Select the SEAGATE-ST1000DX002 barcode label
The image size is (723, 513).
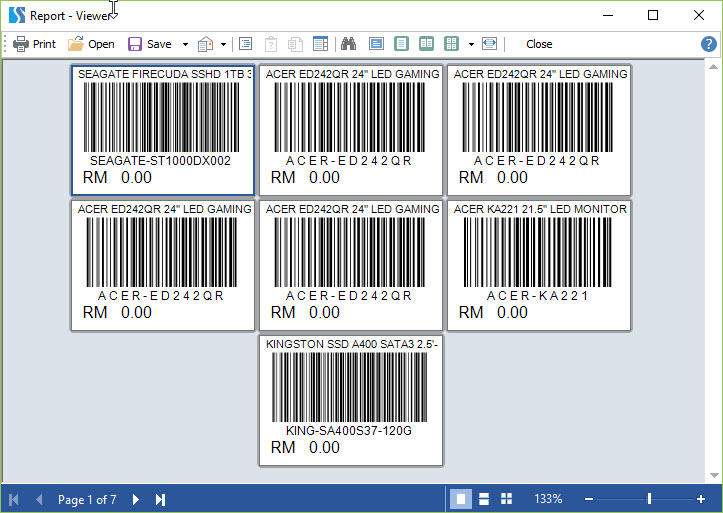[163, 130]
